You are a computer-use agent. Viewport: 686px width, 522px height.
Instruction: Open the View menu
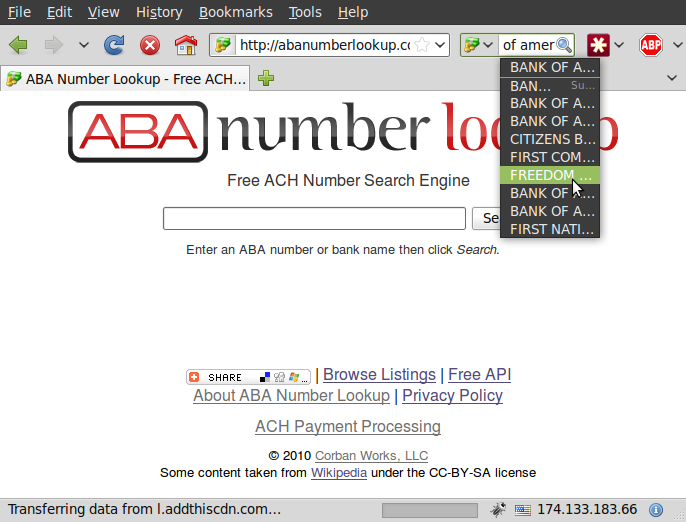click(x=103, y=12)
